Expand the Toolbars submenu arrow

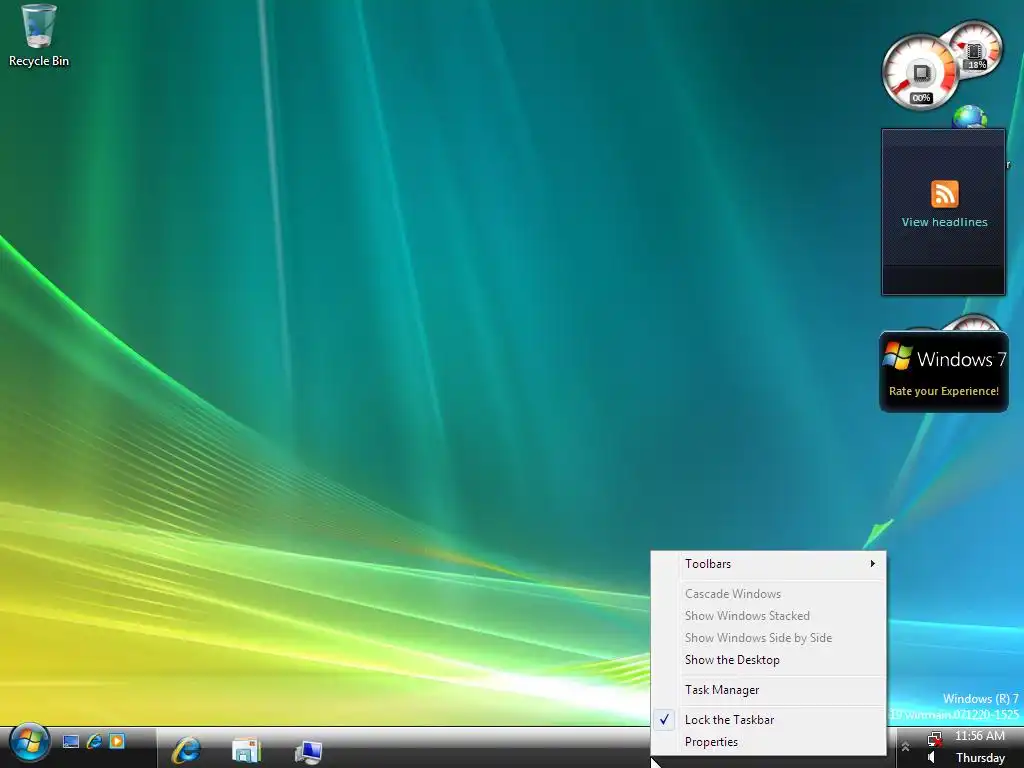tap(872, 564)
